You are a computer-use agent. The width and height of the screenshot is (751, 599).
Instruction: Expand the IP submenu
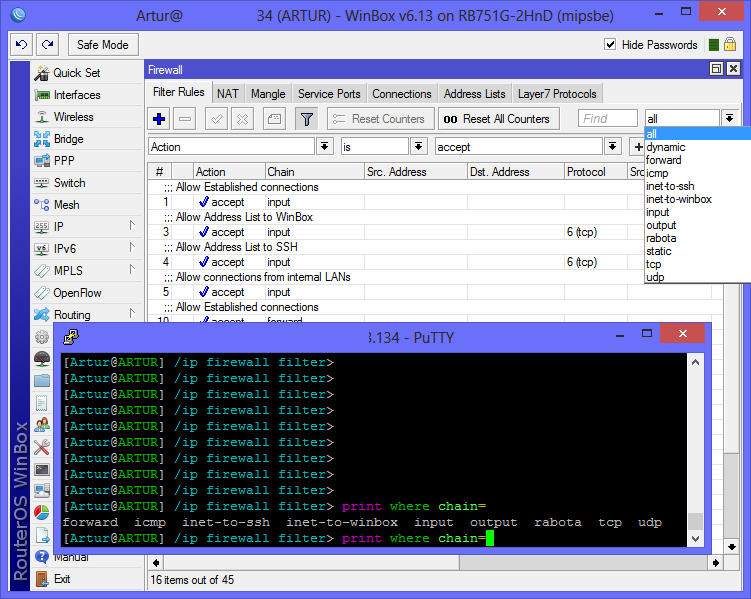(133, 225)
